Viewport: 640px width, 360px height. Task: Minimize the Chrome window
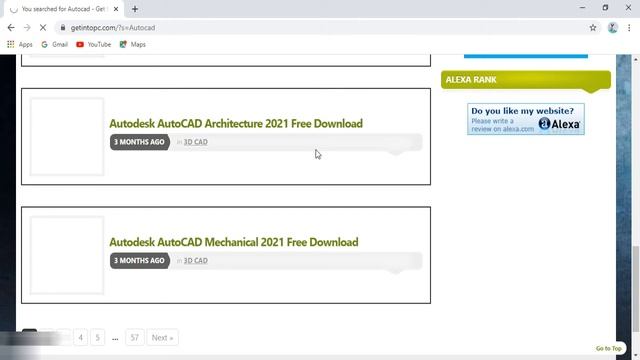click(582, 8)
